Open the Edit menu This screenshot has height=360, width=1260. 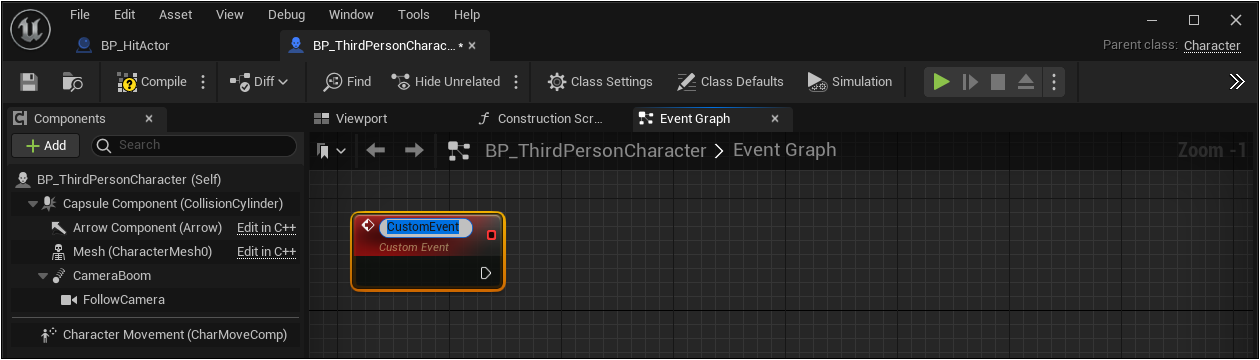[125, 15]
